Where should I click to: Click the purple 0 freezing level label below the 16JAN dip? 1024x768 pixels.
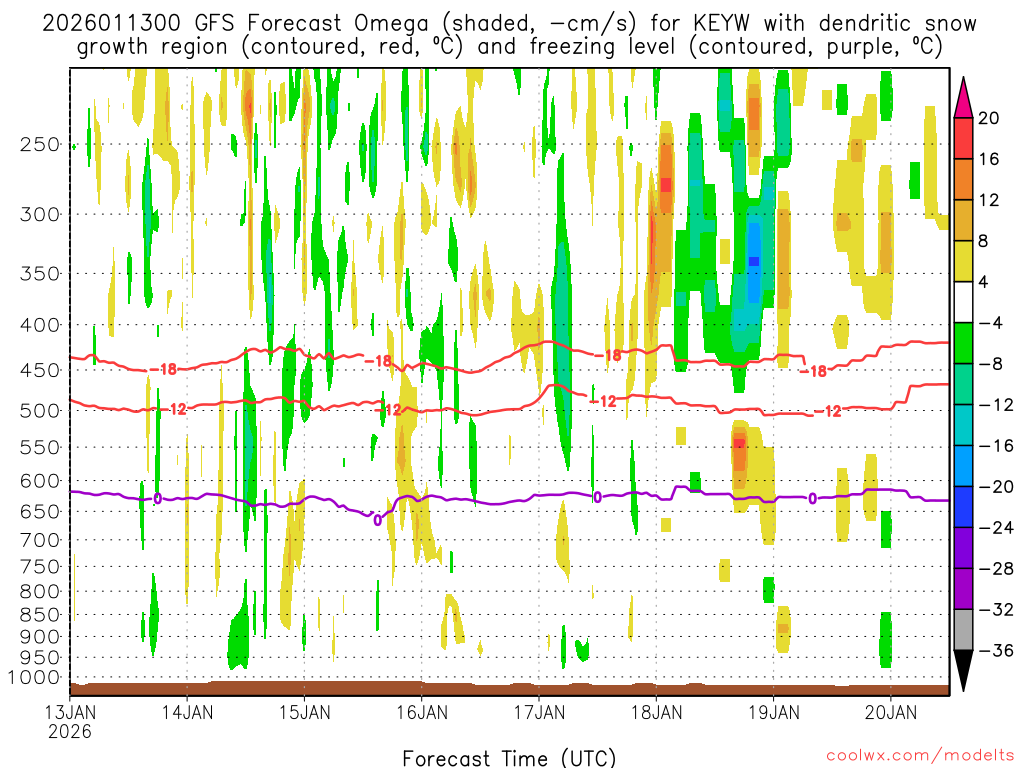click(377, 520)
